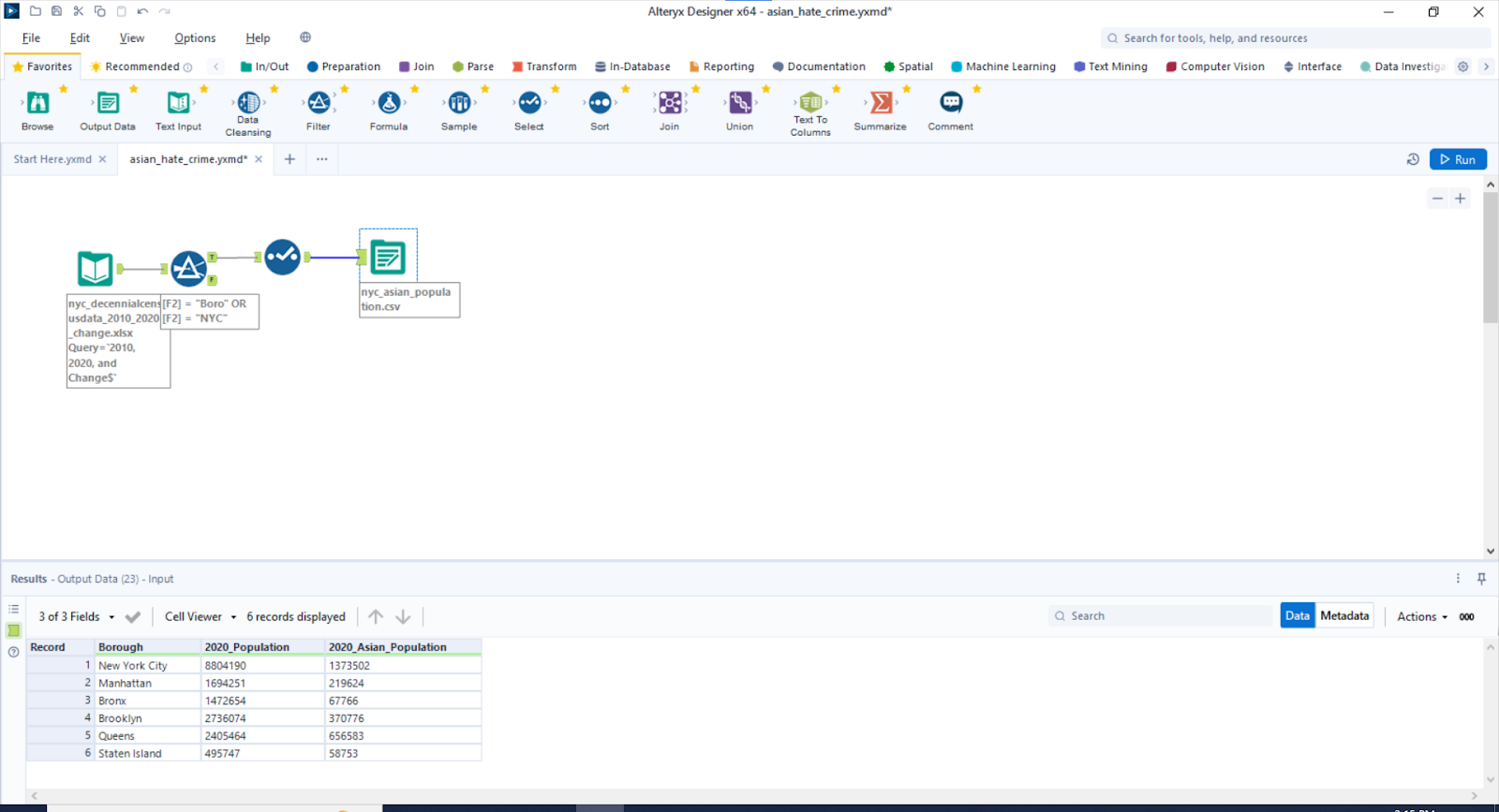Open the View menu

click(132, 38)
